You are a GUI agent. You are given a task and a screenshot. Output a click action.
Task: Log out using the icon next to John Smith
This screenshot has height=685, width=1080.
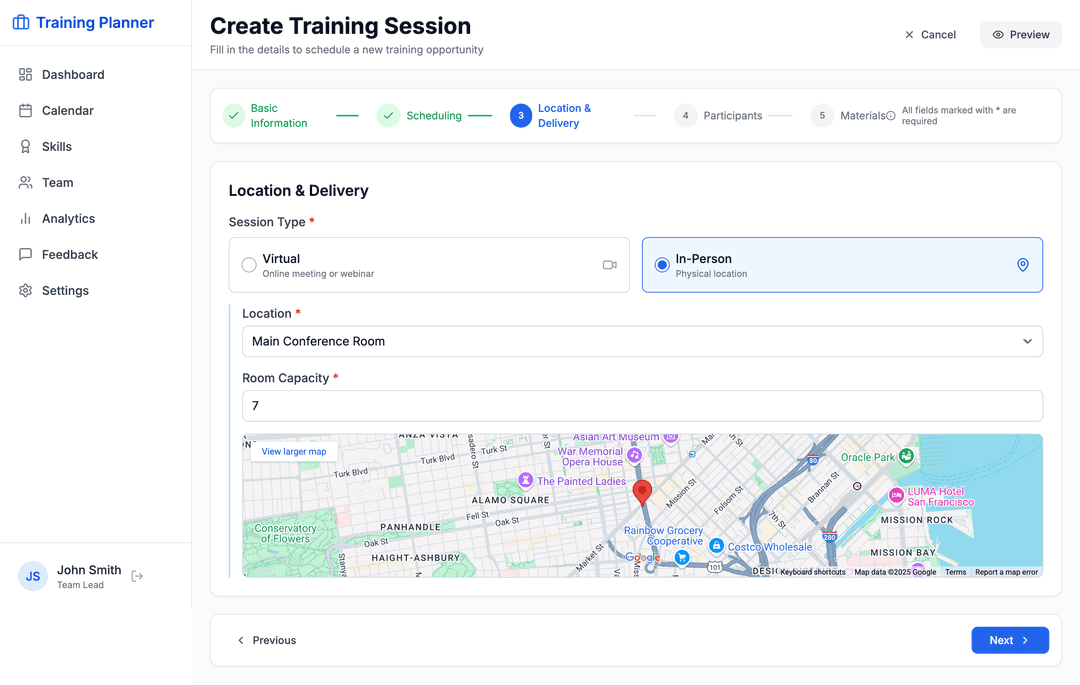pyautogui.click(x=137, y=576)
